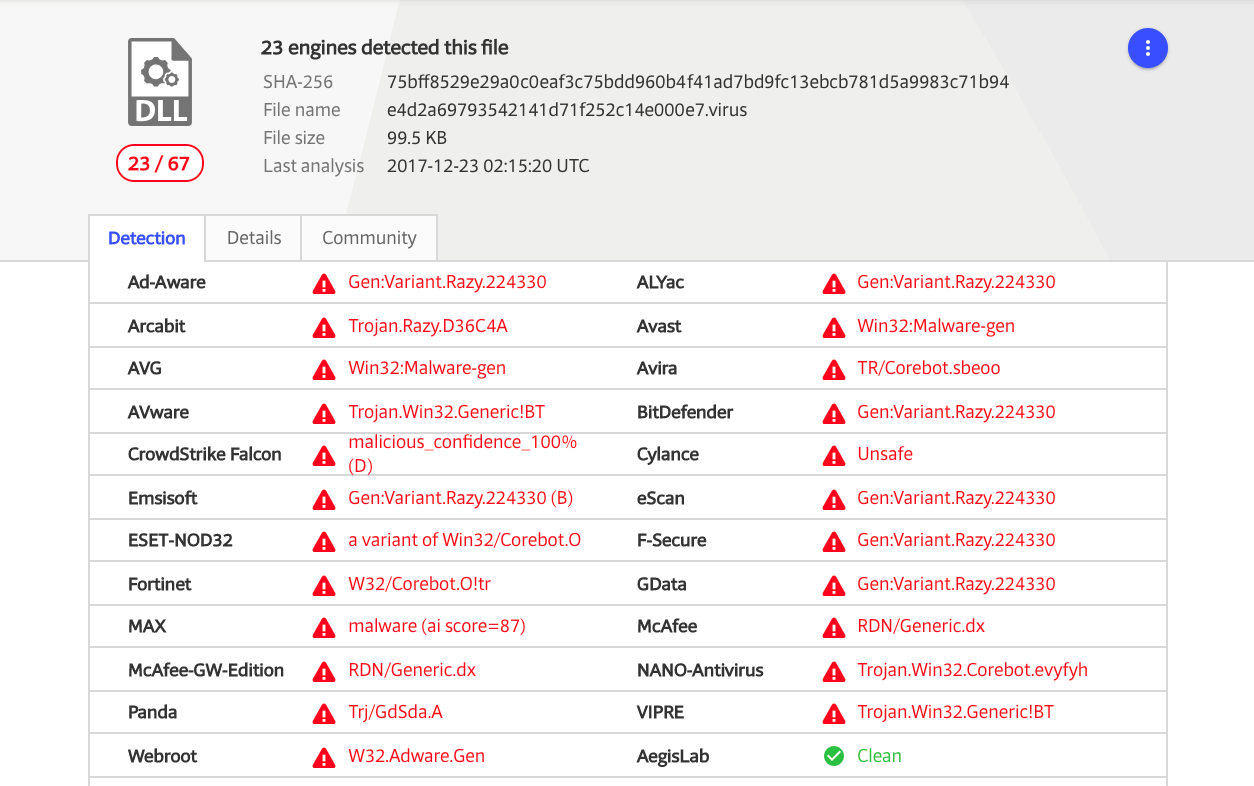Select the SHA-256 hash value text

pyautogui.click(x=699, y=82)
